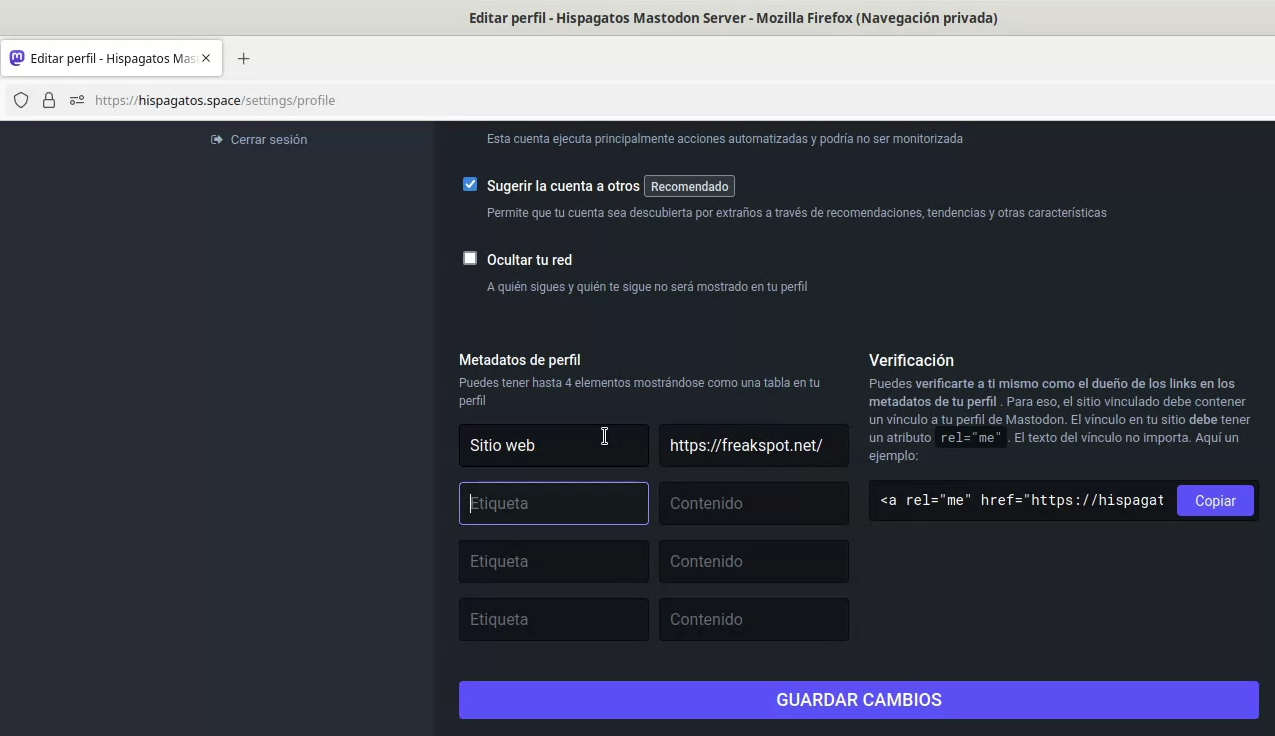This screenshot has width=1275, height=736.
Task: Click the Cerrar sesión logout icon
Action: point(216,140)
